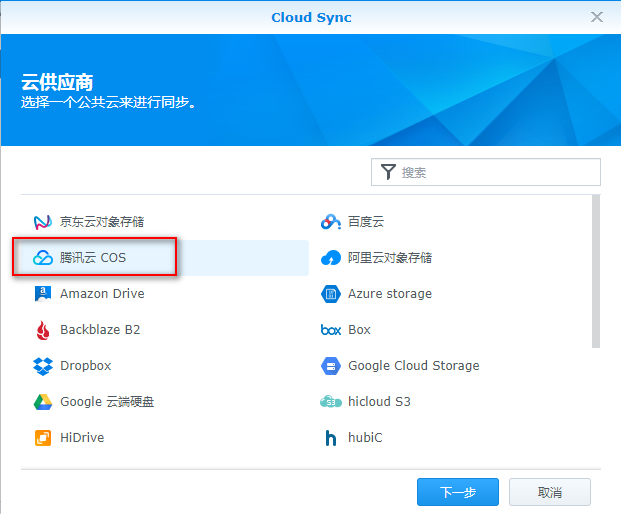Click the 取消 cancel button
621x514 pixels.
coord(549,492)
